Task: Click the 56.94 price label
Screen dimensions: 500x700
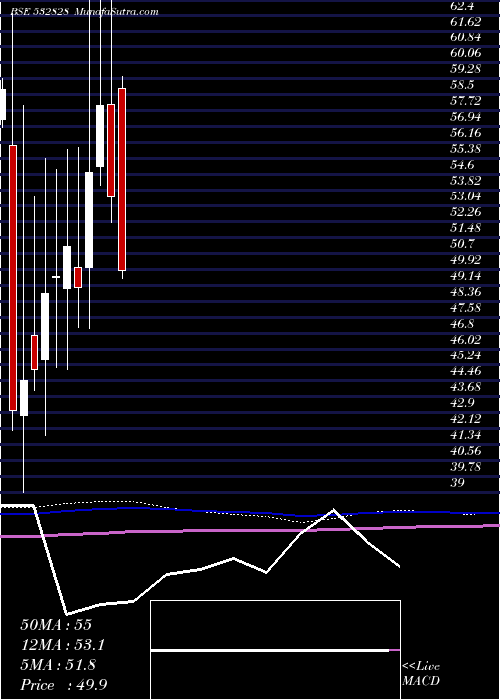Action: pos(465,117)
